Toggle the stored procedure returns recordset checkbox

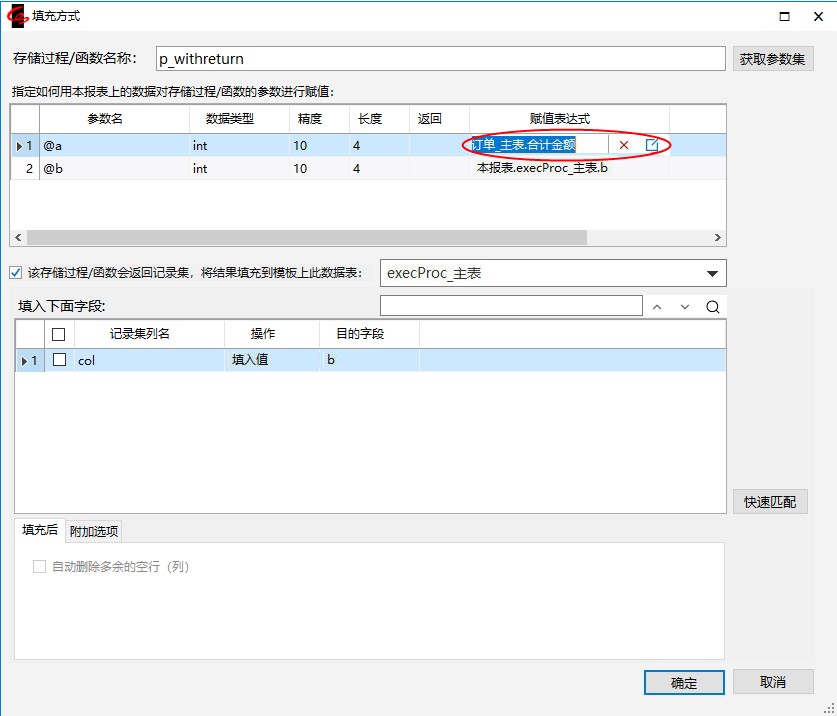pyautogui.click(x=15, y=272)
